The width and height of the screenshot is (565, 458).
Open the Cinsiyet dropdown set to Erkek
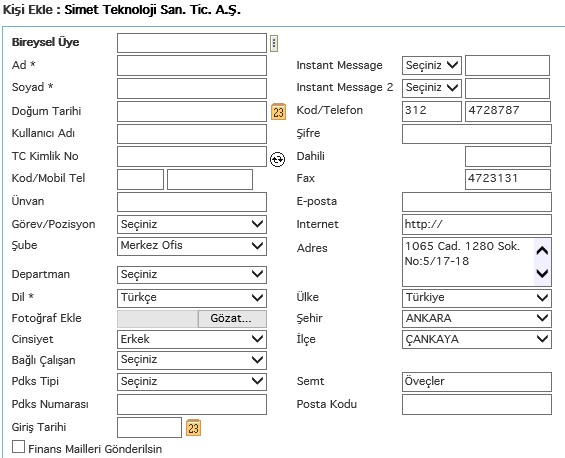tap(192, 339)
